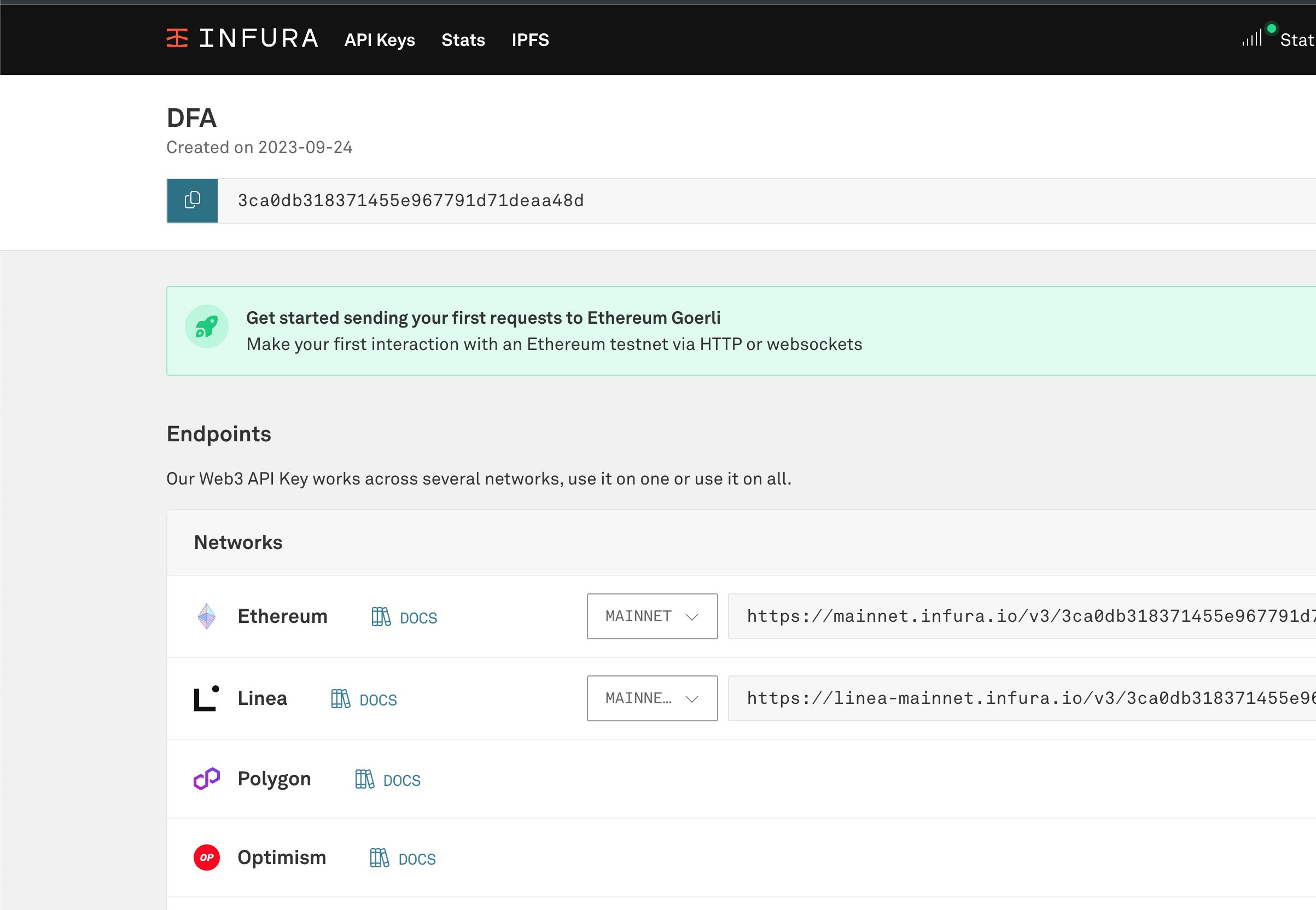The height and width of the screenshot is (910, 1316).
Task: Open the Get started Ethereum Goerli banner
Action: pyautogui.click(x=741, y=331)
